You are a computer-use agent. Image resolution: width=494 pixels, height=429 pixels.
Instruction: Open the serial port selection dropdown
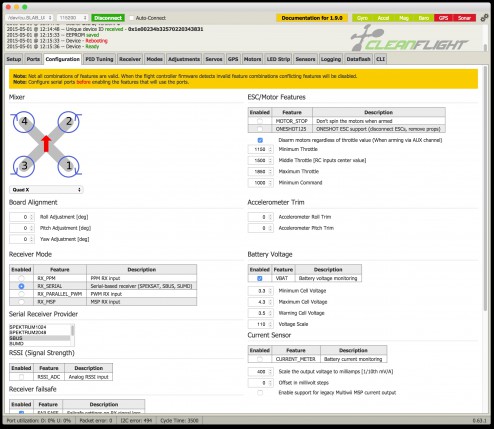click(x=29, y=18)
